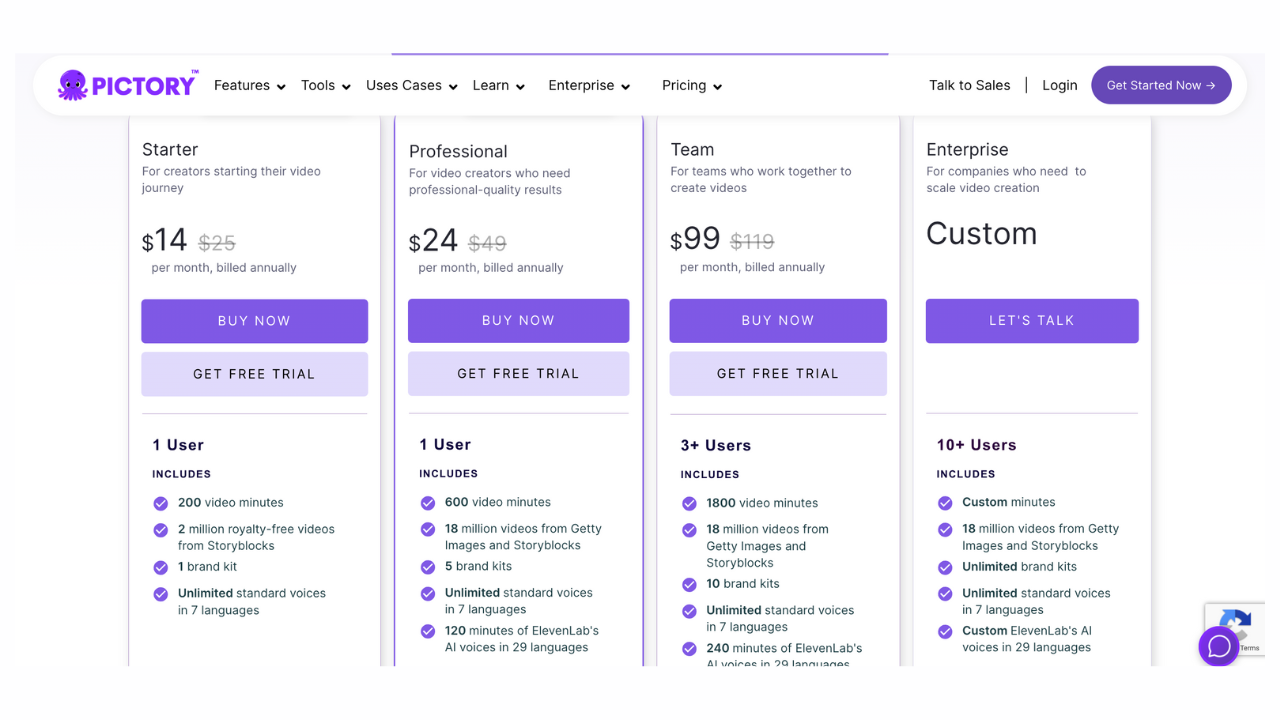
Task: Click checkmark icon beside 1 brand kit
Action: pyautogui.click(x=160, y=567)
